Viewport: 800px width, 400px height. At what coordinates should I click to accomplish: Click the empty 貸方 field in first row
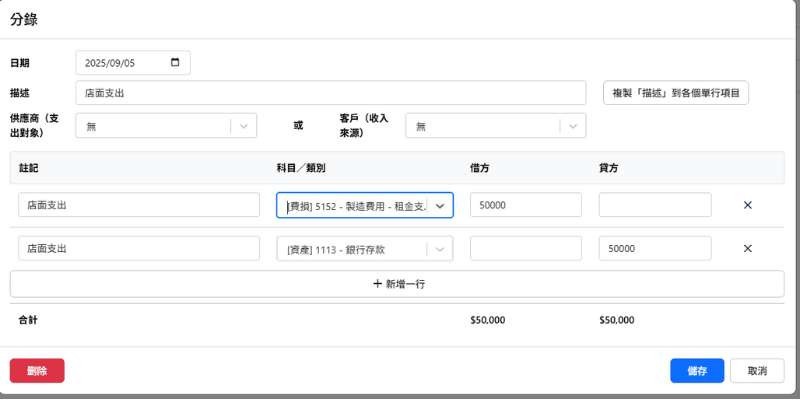coord(655,205)
